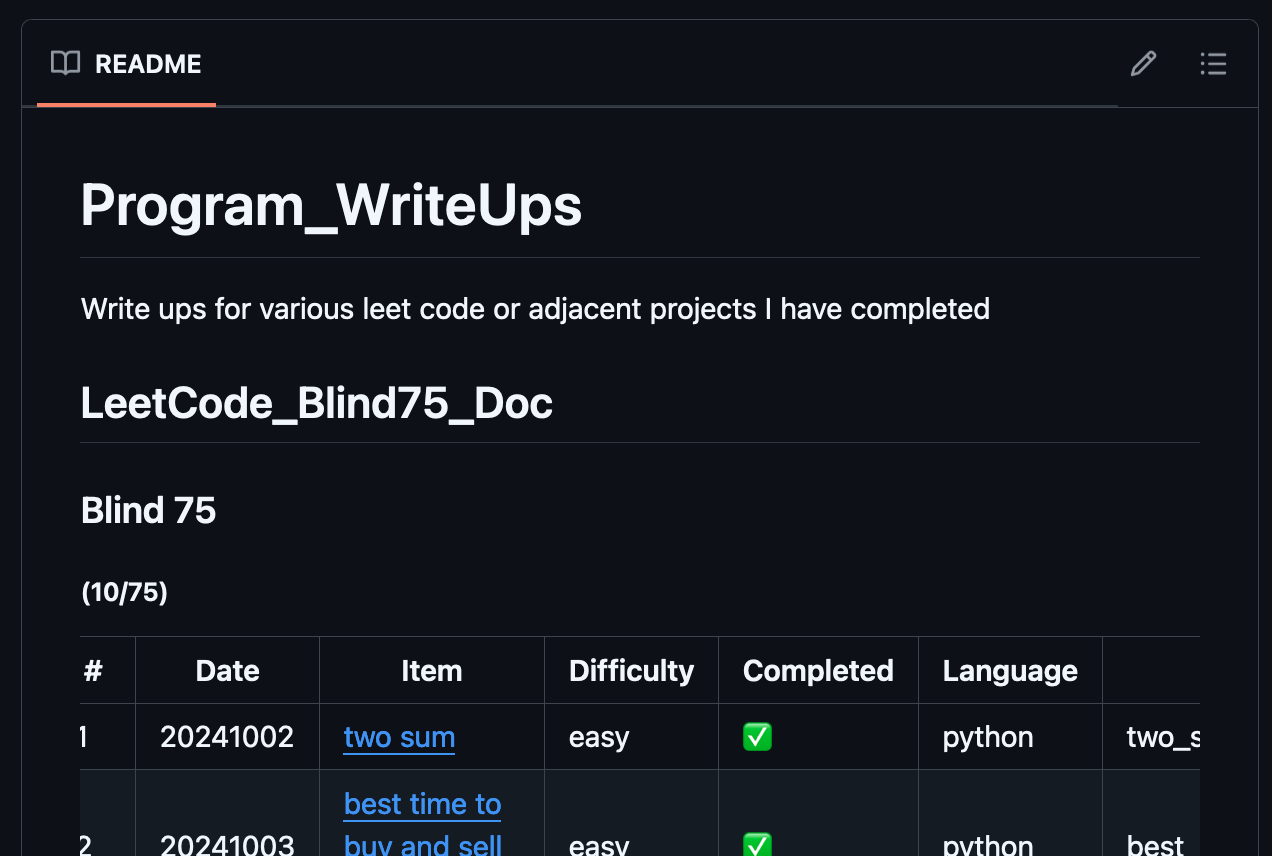The height and width of the screenshot is (856, 1272).
Task: Click the LeetCode_Blind75_Doc heading
Action: point(317,403)
